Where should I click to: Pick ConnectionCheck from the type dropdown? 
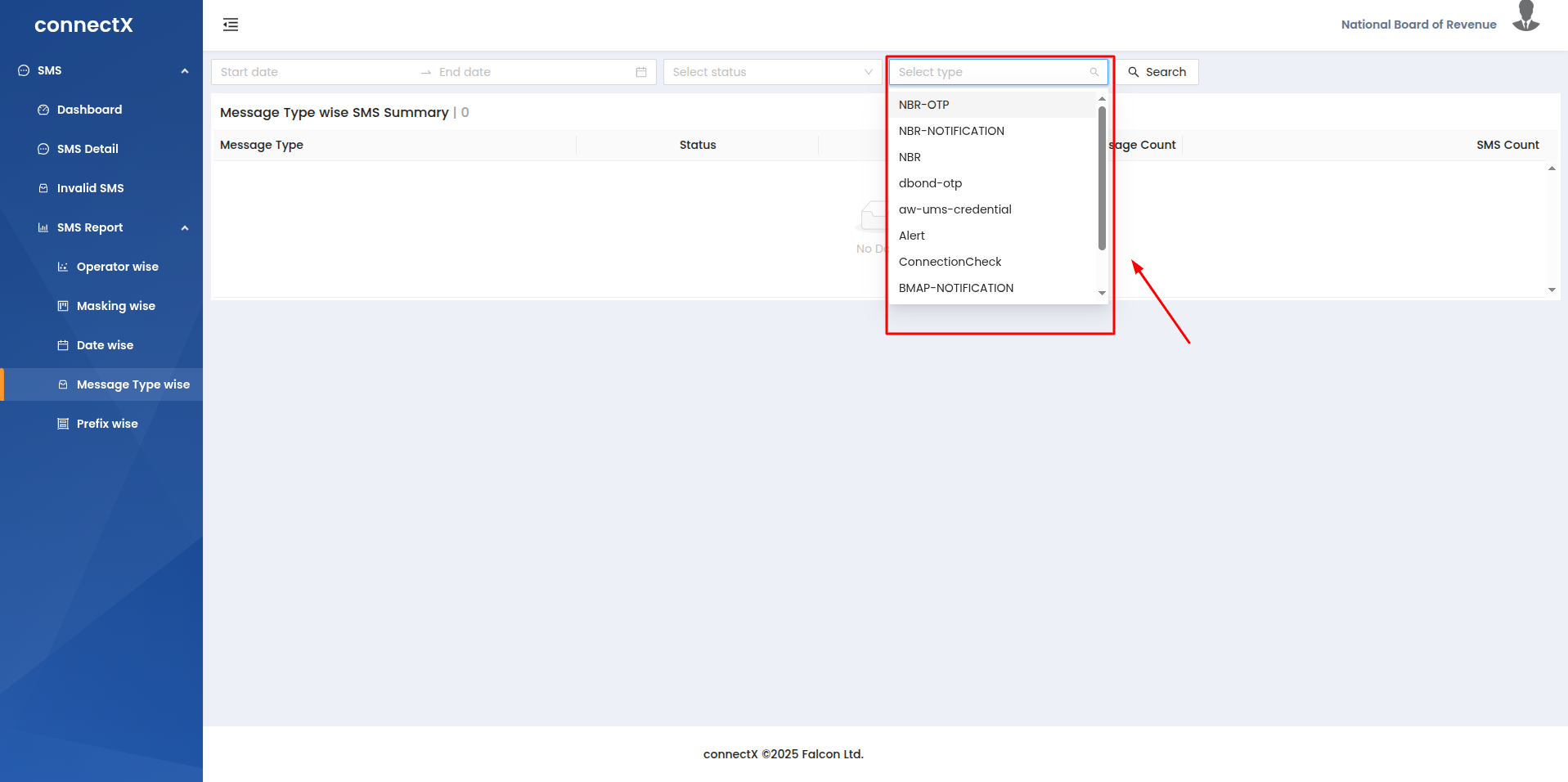tap(950, 262)
